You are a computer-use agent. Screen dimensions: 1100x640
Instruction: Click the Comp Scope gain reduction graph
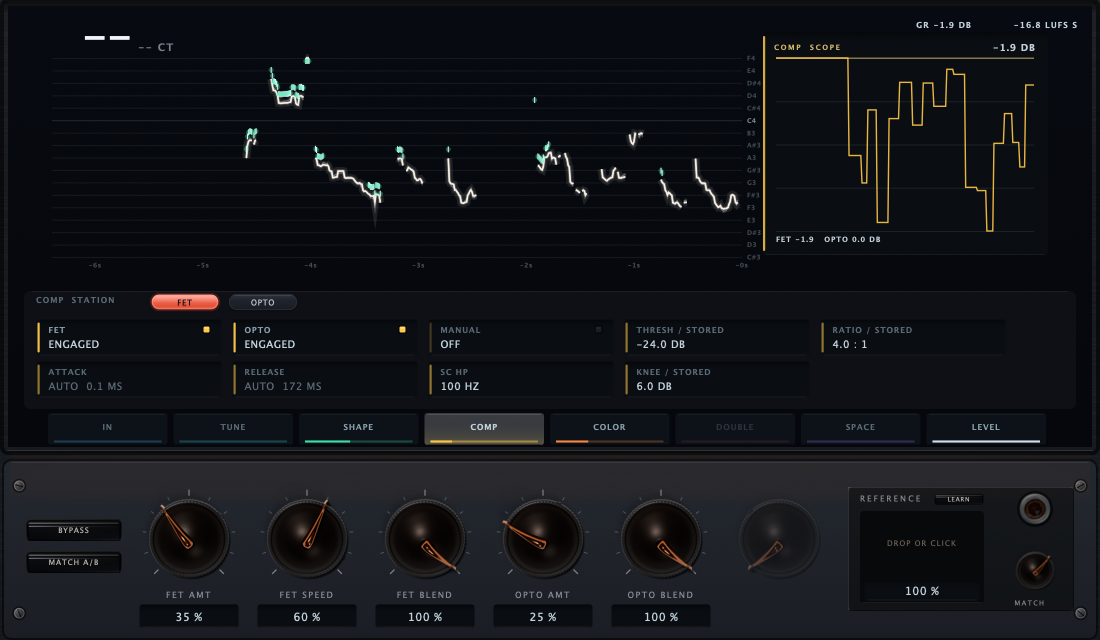(x=904, y=145)
